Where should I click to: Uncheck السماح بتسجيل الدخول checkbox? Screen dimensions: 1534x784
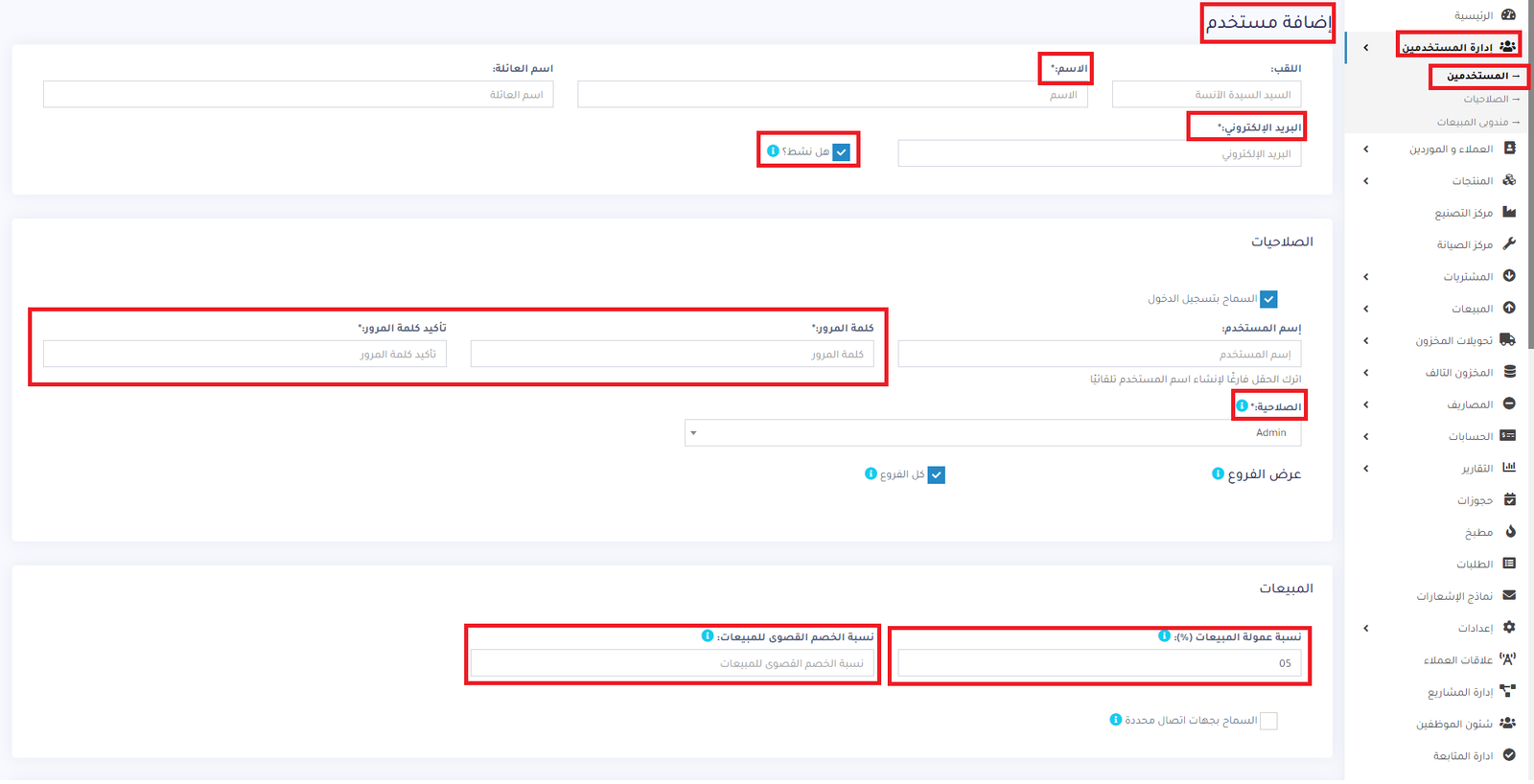(1268, 299)
